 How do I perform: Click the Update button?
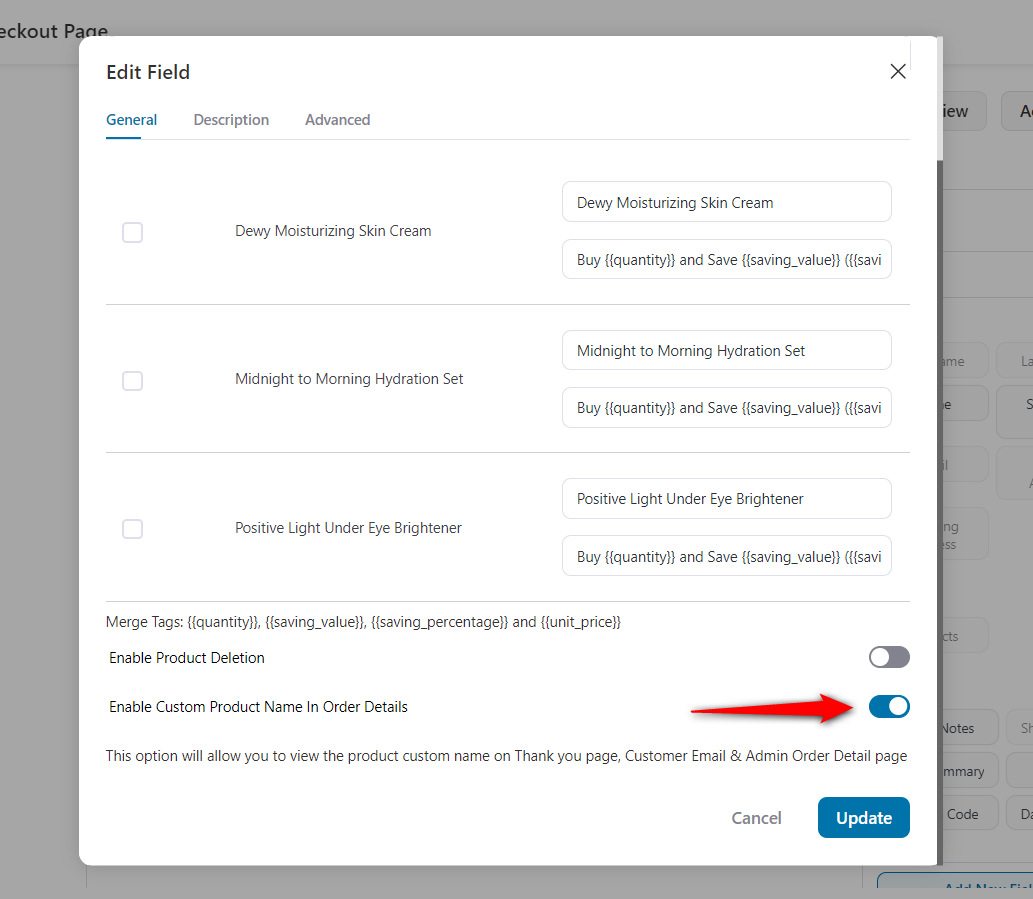point(863,817)
